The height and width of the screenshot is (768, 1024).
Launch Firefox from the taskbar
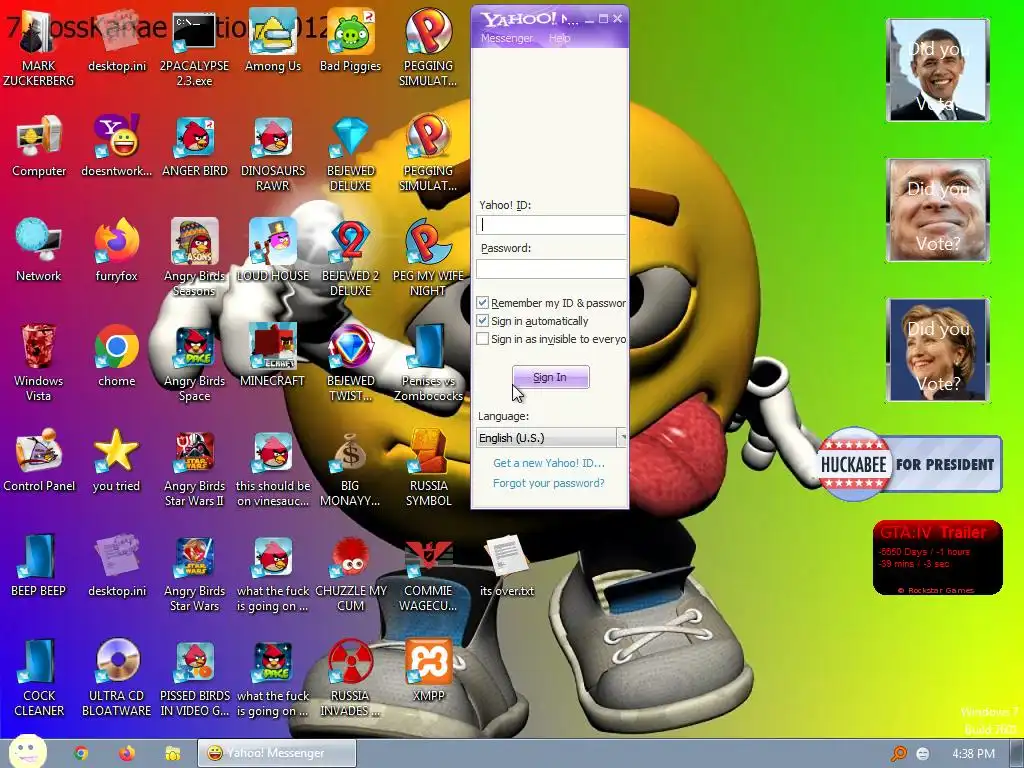(x=127, y=753)
